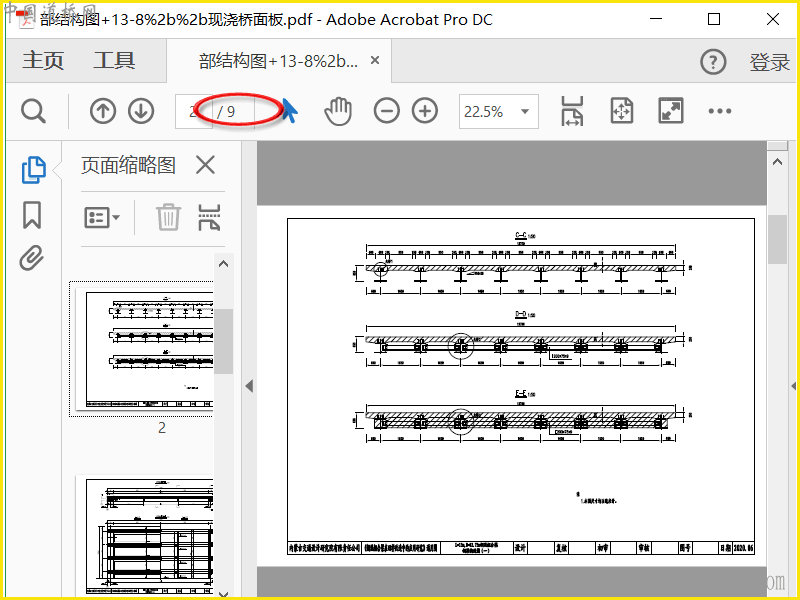
Task: Click the 登录 sign-in button
Action: 769,62
